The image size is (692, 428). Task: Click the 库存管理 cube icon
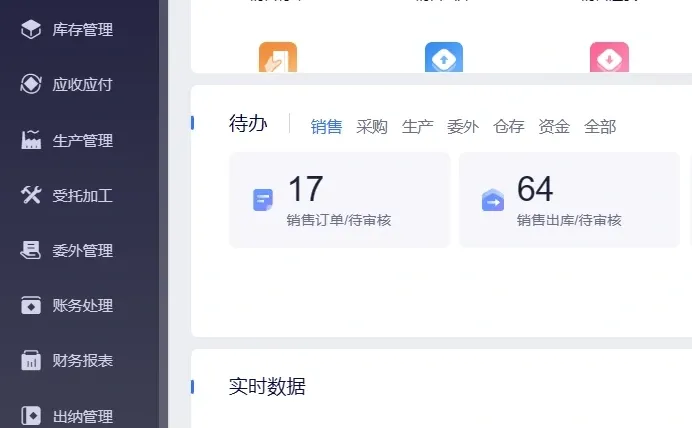31,30
